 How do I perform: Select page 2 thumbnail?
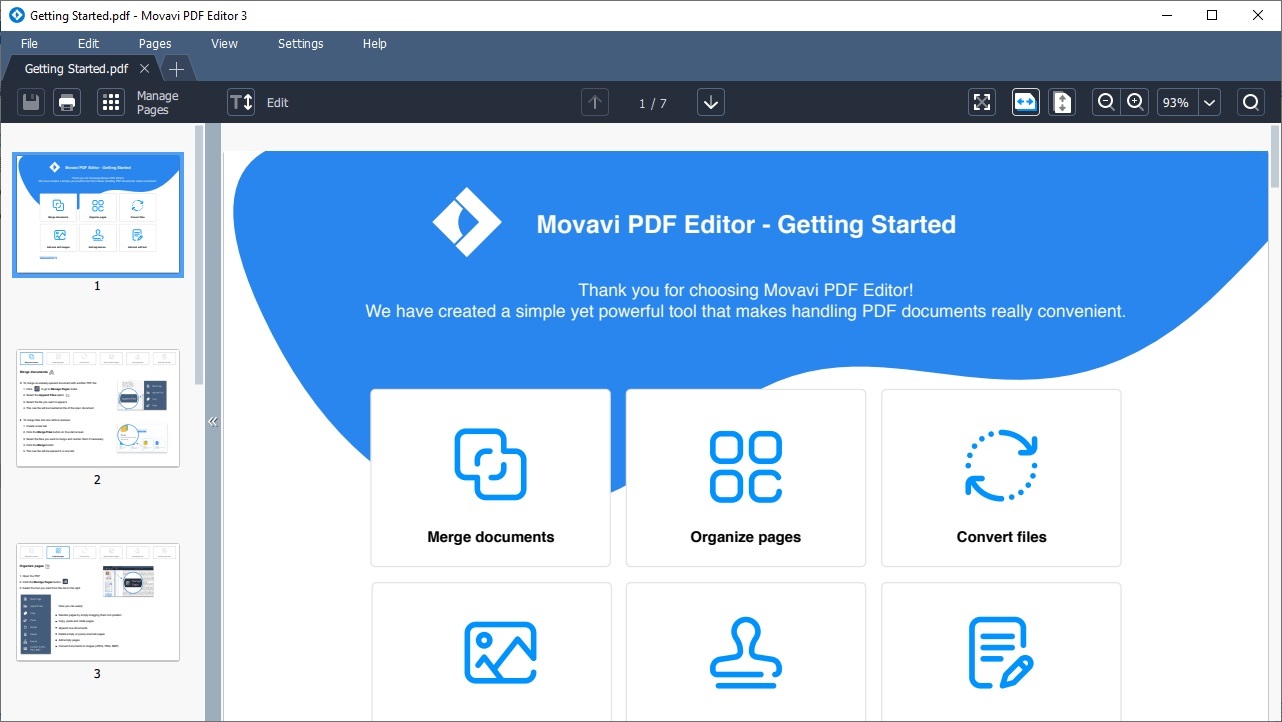pos(98,408)
